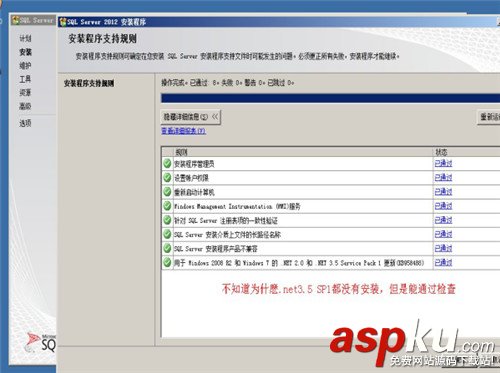Select 针对 SQL Server 注册表项的一致性验证 rule text
500x373 pixels.
pyautogui.click(x=226, y=220)
